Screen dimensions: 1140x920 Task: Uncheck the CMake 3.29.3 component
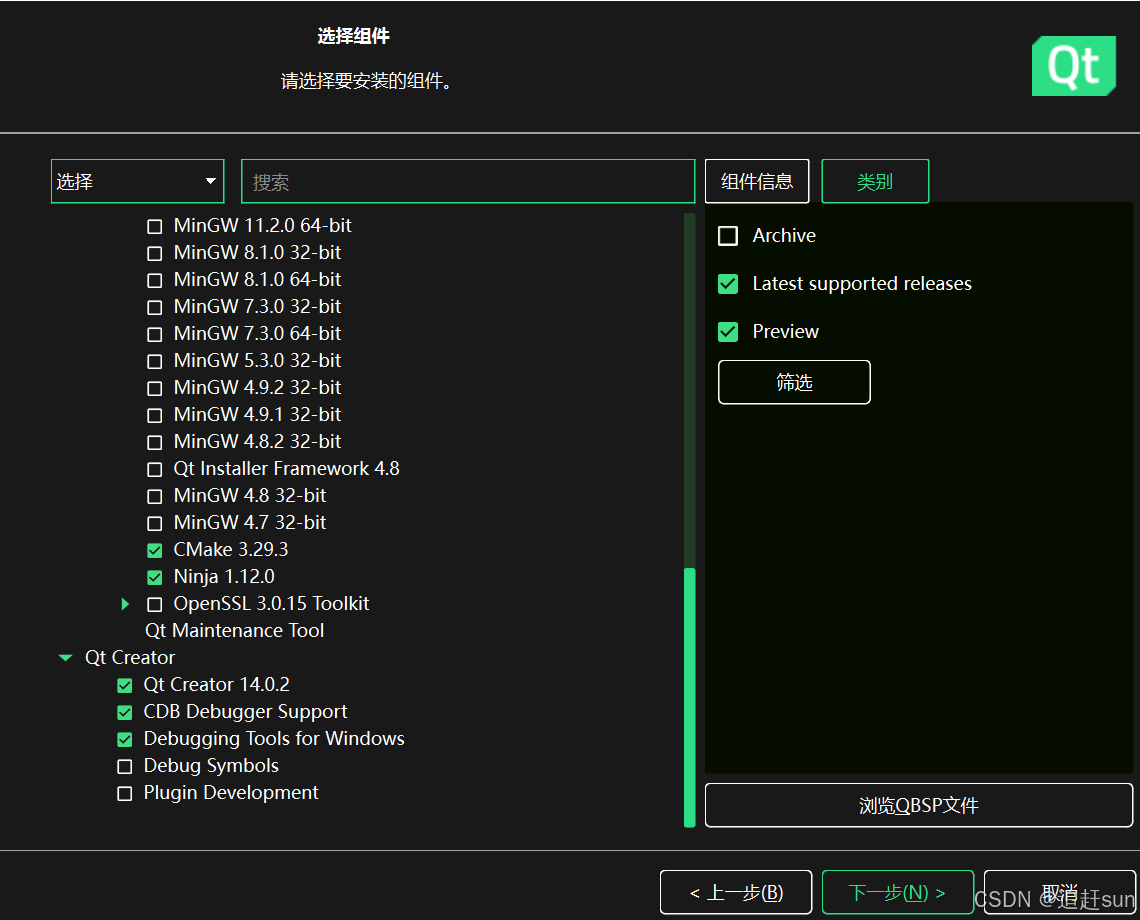point(155,550)
